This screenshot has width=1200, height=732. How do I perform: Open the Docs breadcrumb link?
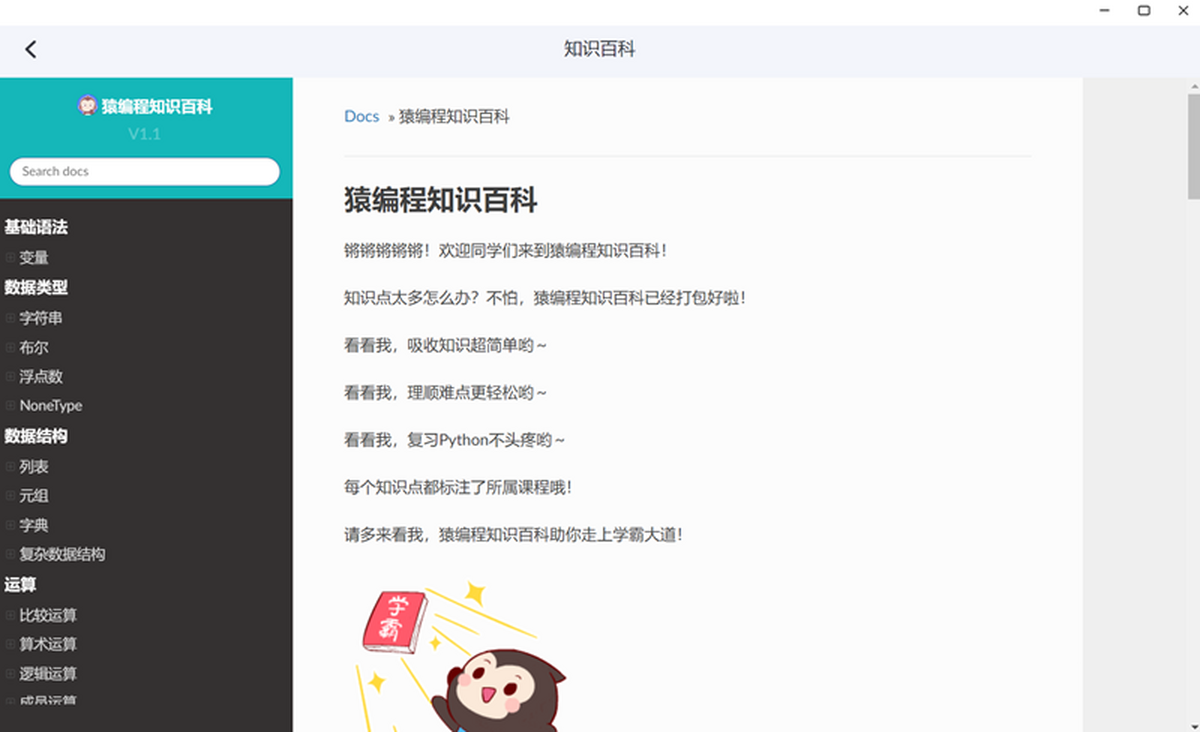(x=361, y=116)
